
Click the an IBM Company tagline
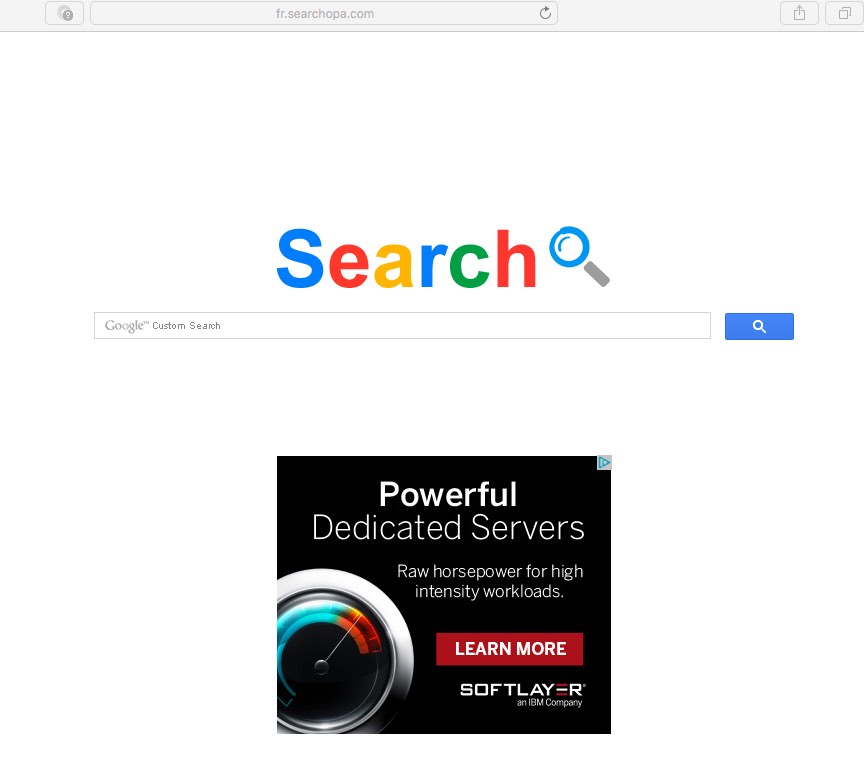(549, 703)
